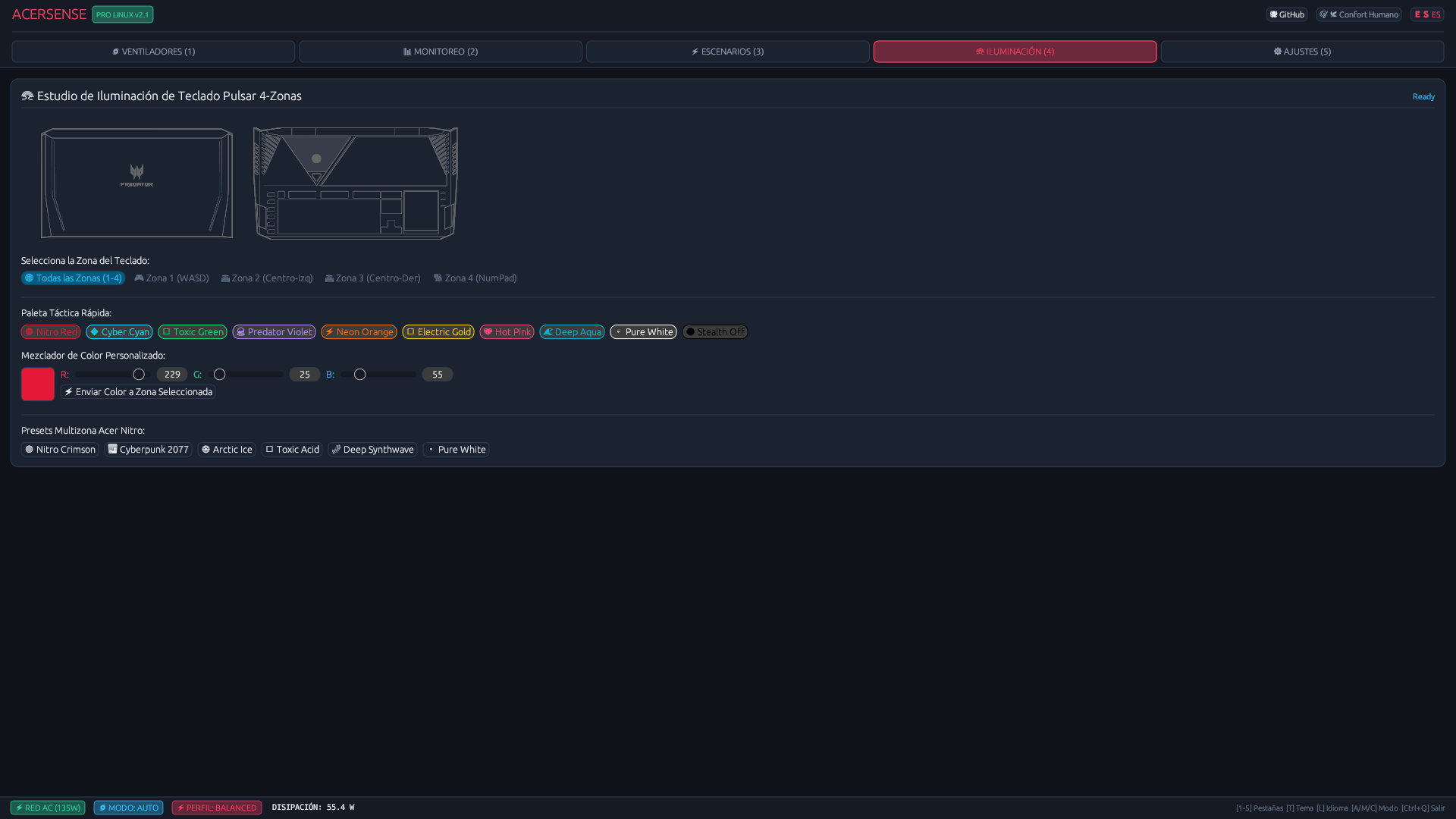Image resolution: width=1456 pixels, height=819 pixels.
Task: Open the Escenarios (3) tab
Action: (x=728, y=52)
